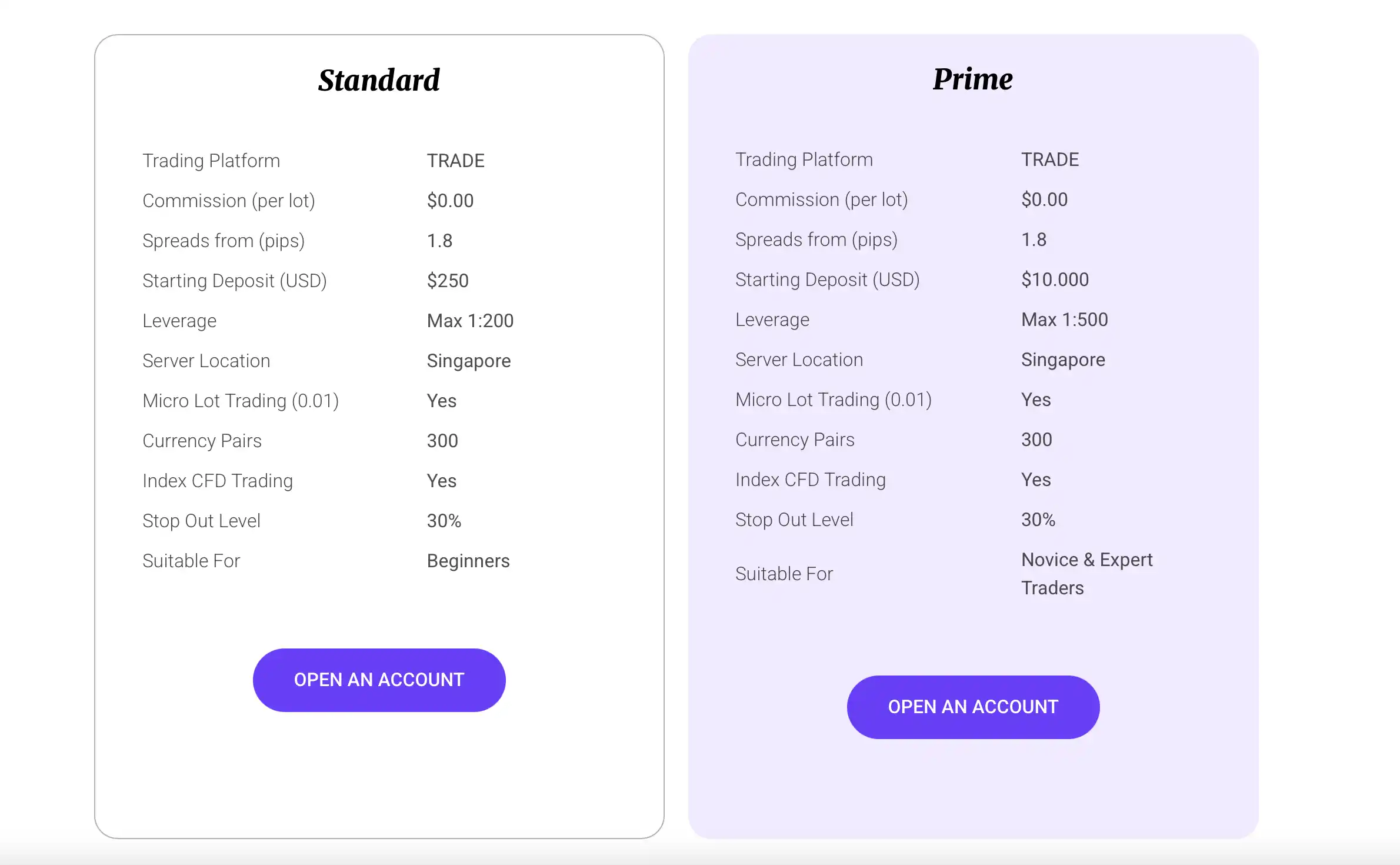Select Standard's $250 starting deposit value
The width and height of the screenshot is (1400, 865).
coord(448,281)
